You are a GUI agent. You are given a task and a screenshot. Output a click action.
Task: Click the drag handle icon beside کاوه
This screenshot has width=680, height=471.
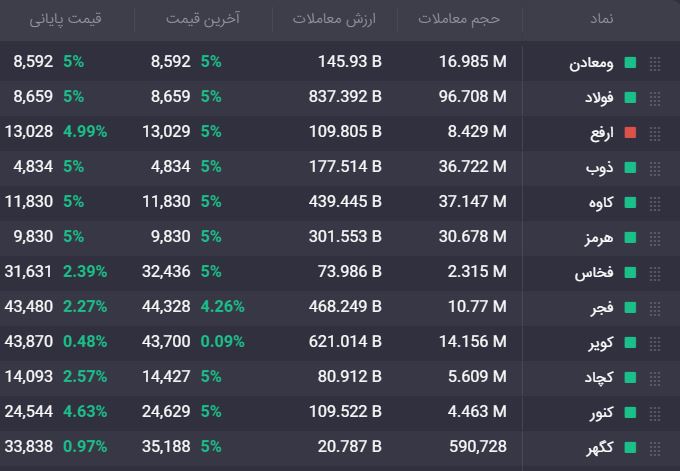[x=655, y=203]
